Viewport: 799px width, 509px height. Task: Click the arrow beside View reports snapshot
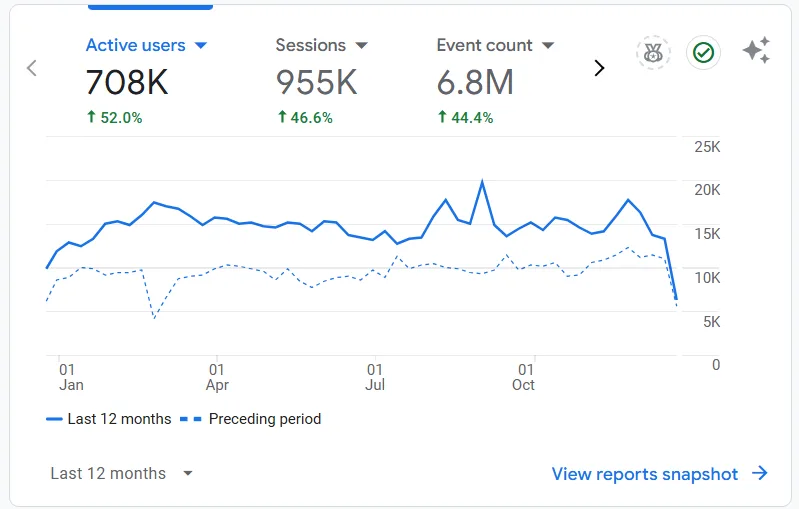click(x=760, y=474)
